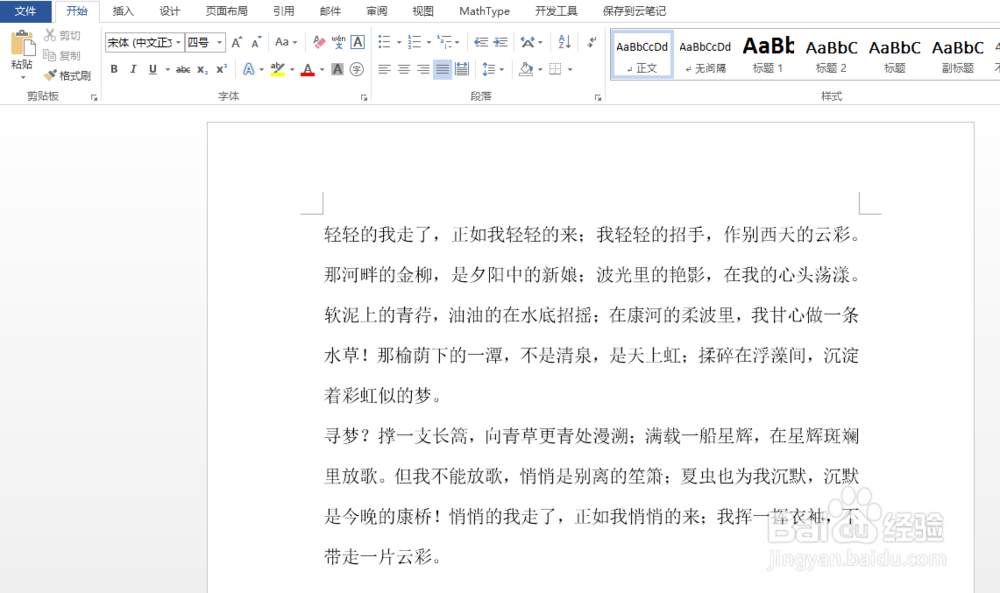This screenshot has height=593, width=1000.
Task: Toggle Underline formatting
Action: (152, 69)
